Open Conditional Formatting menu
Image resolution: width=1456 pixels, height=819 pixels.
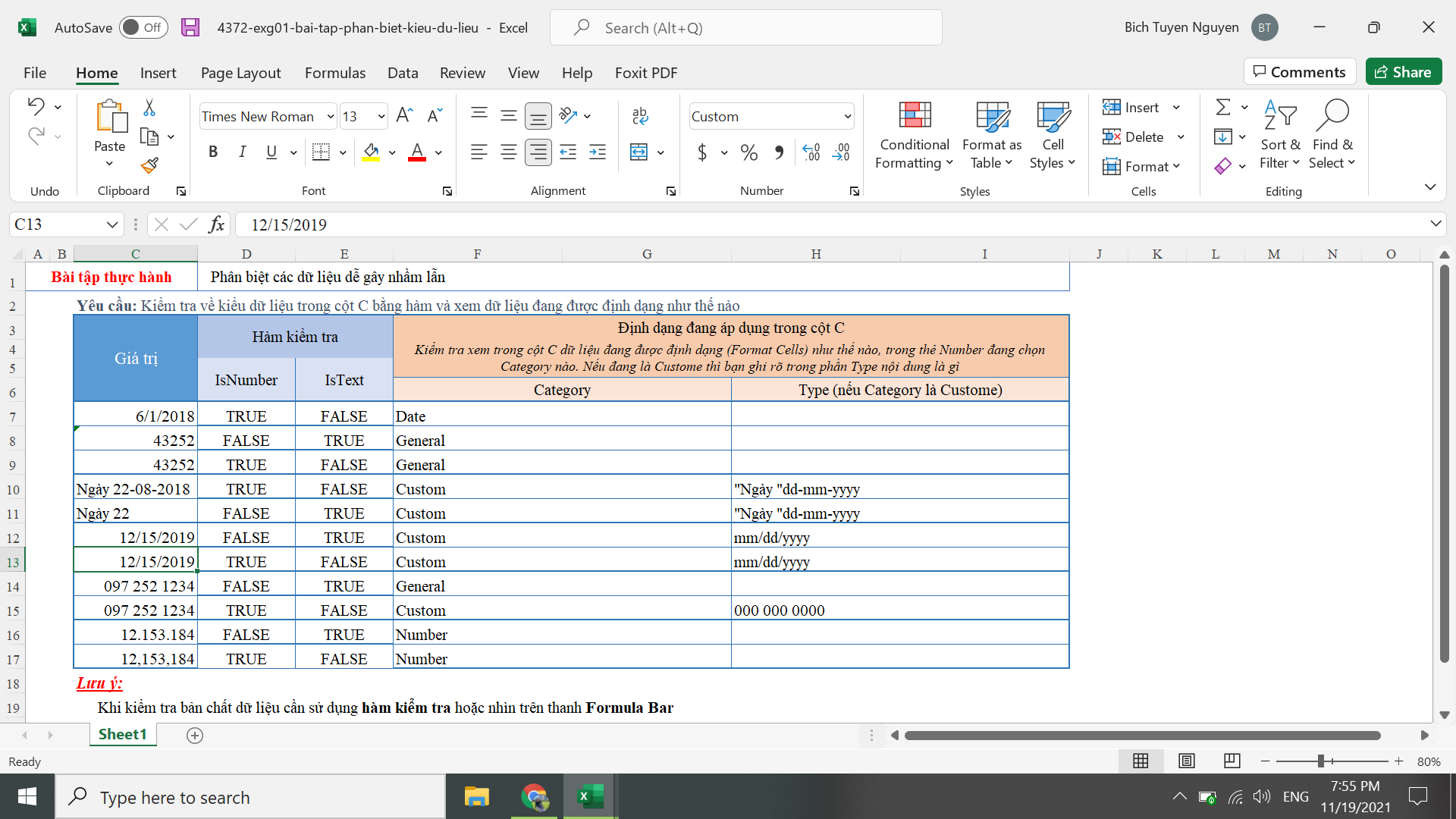(x=914, y=136)
